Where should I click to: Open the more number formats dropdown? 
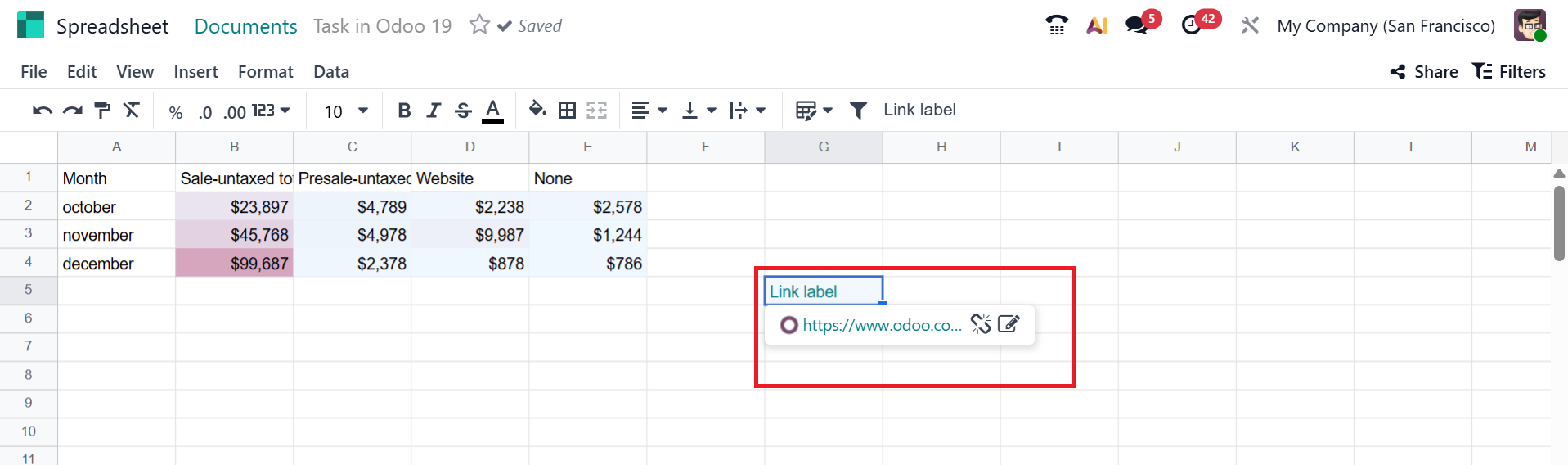[x=271, y=111]
